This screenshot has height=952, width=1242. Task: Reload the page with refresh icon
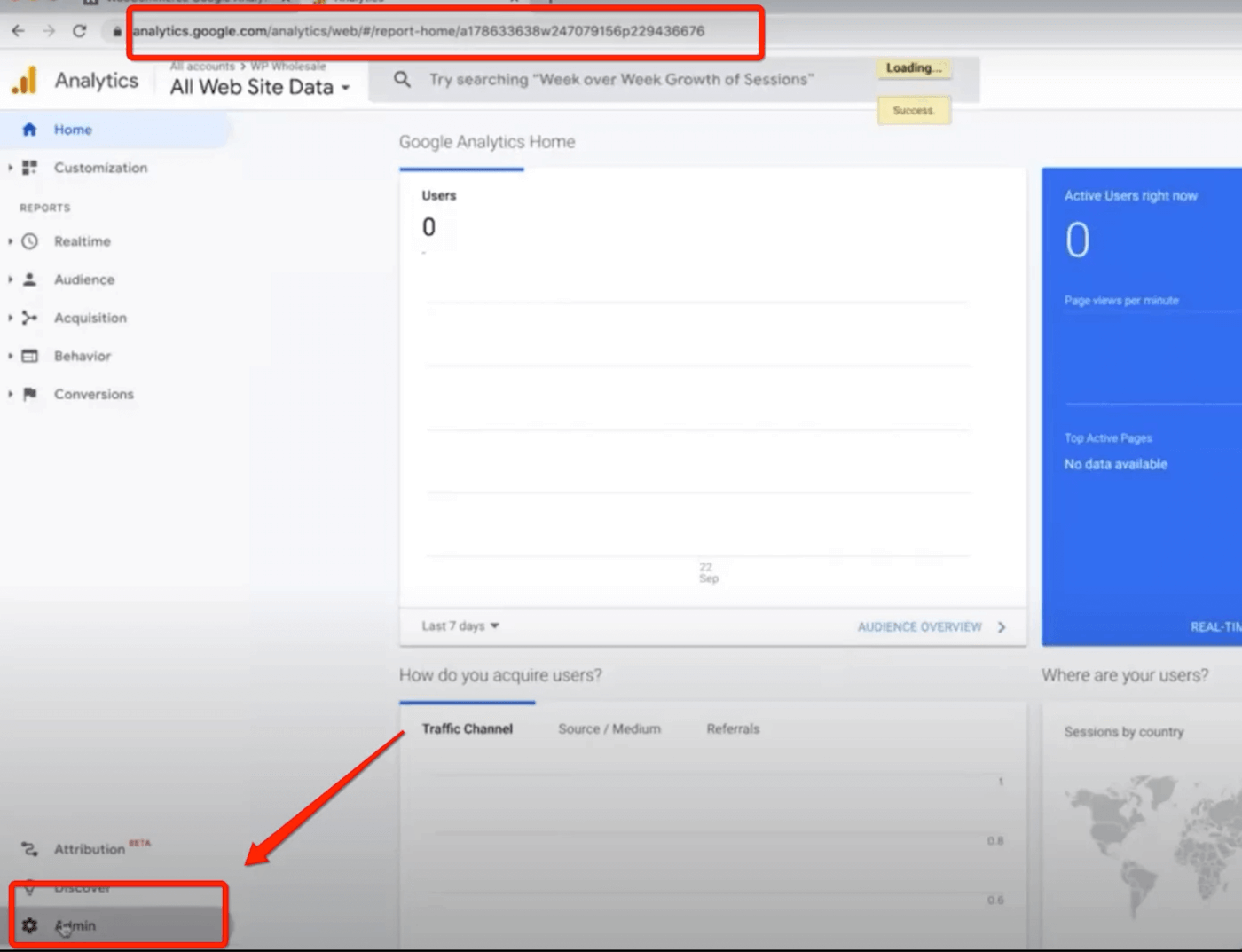(x=79, y=31)
